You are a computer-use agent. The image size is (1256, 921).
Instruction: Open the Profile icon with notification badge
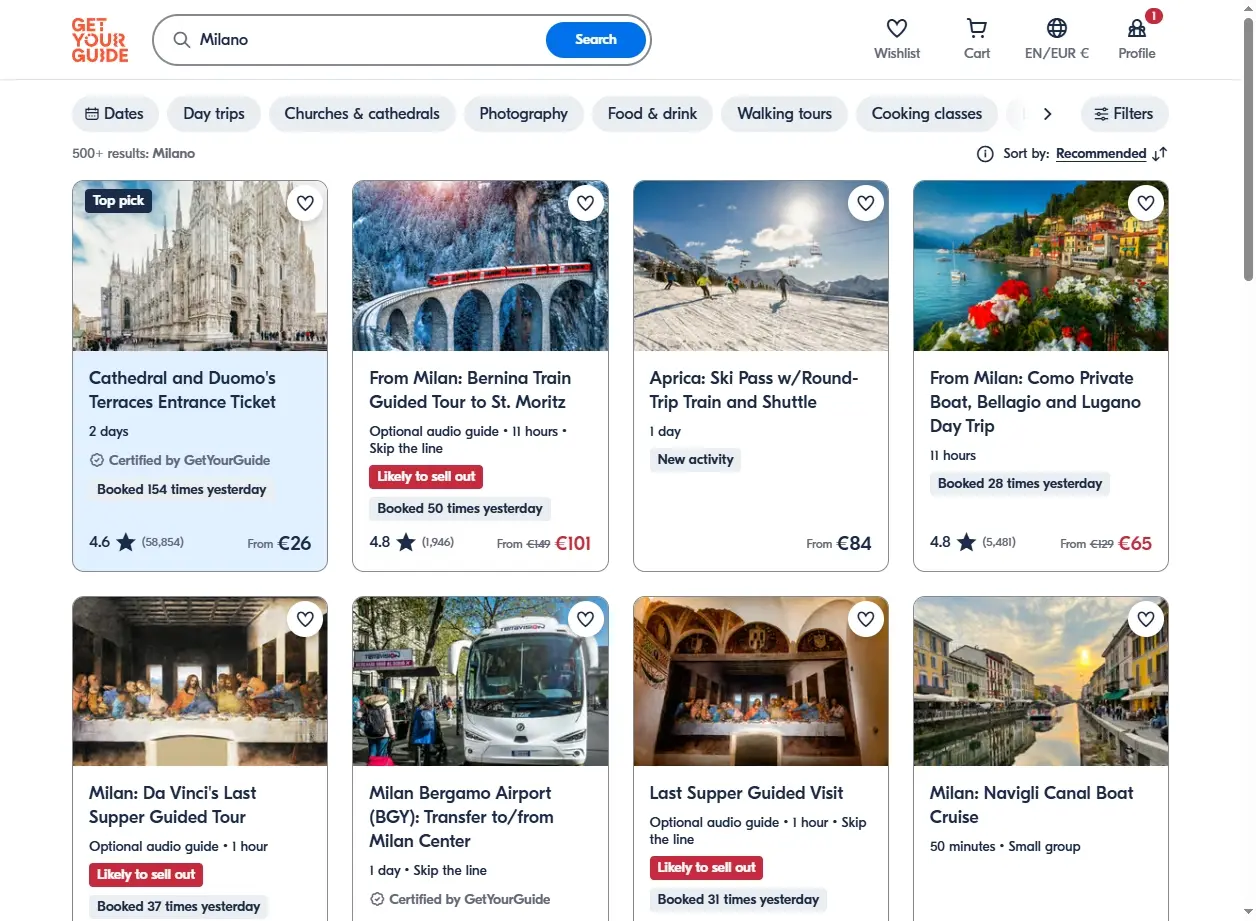point(1137,28)
